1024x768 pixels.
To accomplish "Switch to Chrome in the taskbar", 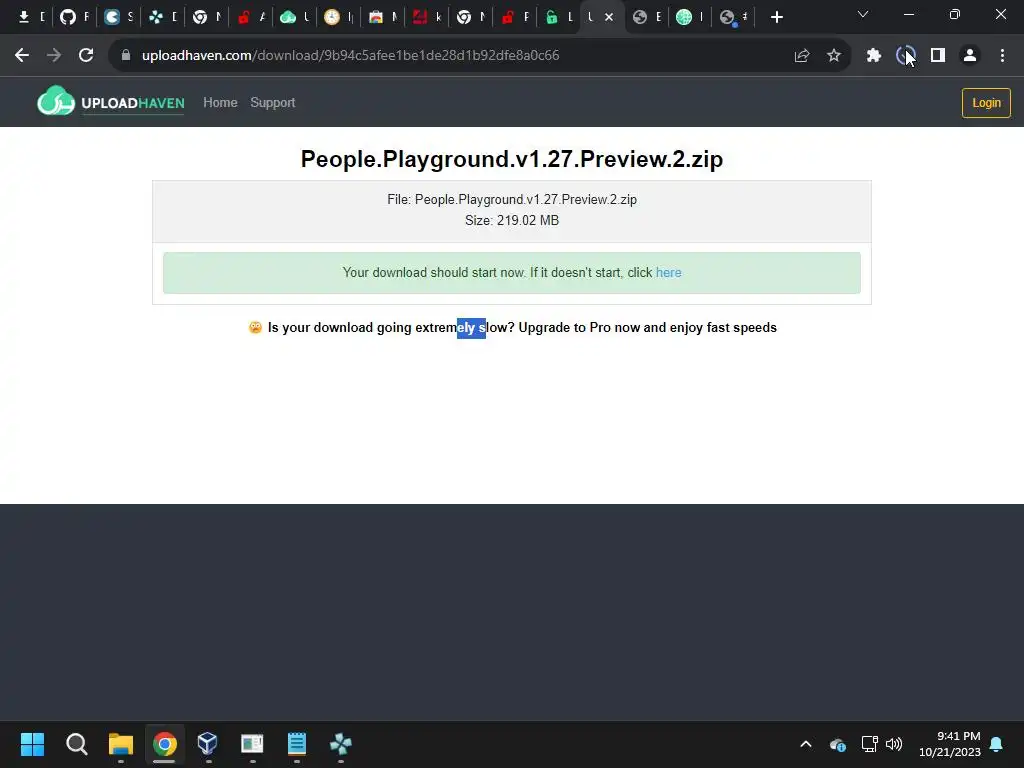I will (x=165, y=744).
